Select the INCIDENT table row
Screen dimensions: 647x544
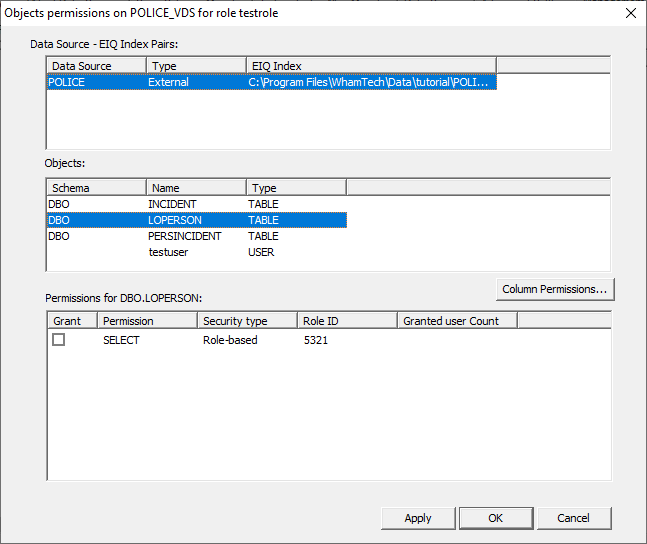pyautogui.click(x=172, y=204)
